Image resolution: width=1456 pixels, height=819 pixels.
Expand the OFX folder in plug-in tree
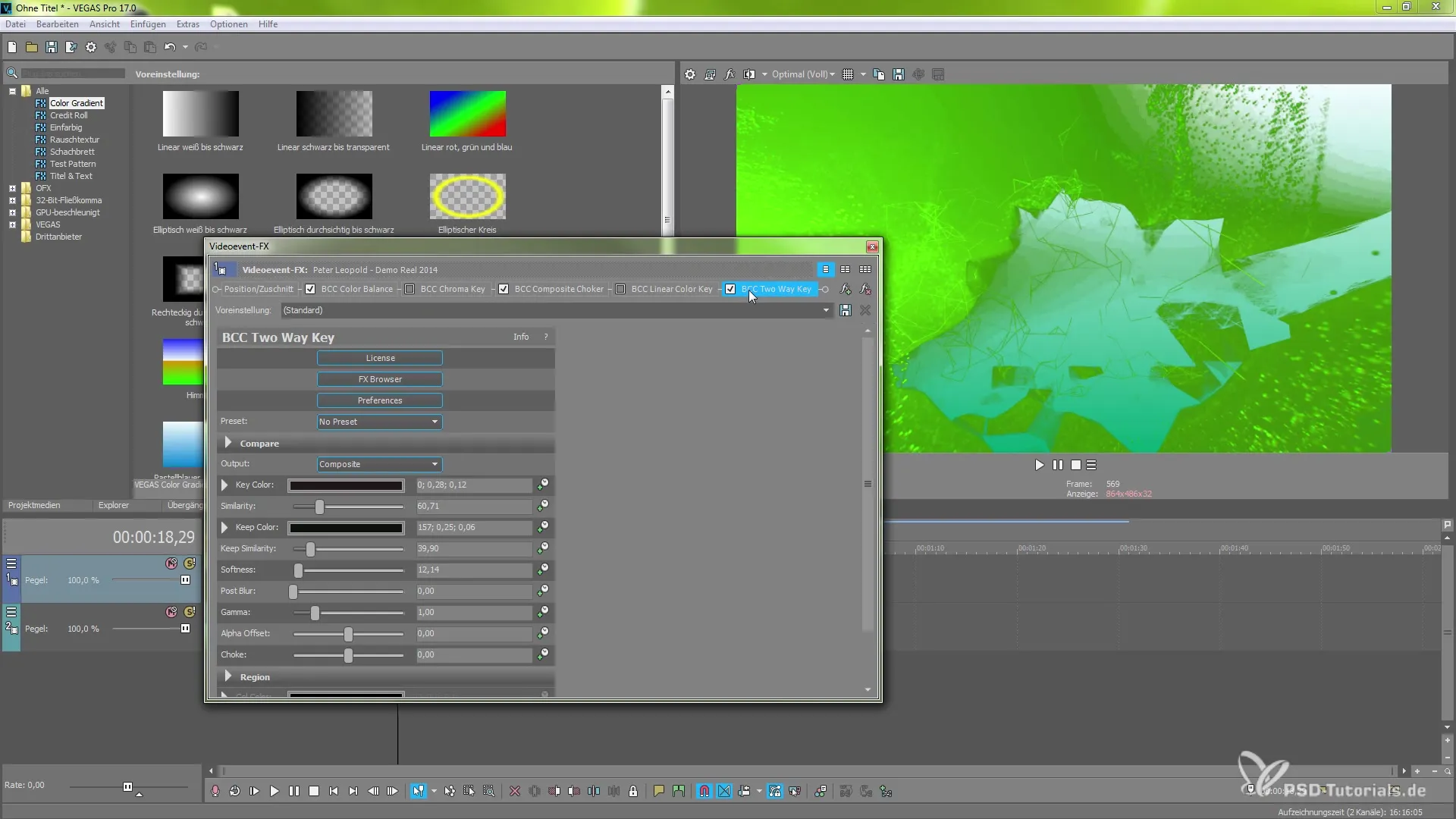(x=12, y=188)
